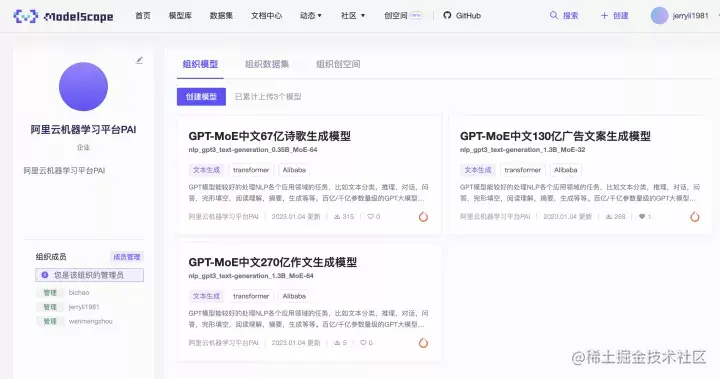The image size is (720, 379).
Task: Click the 已累计上传3个模型 text
Action: point(268,97)
